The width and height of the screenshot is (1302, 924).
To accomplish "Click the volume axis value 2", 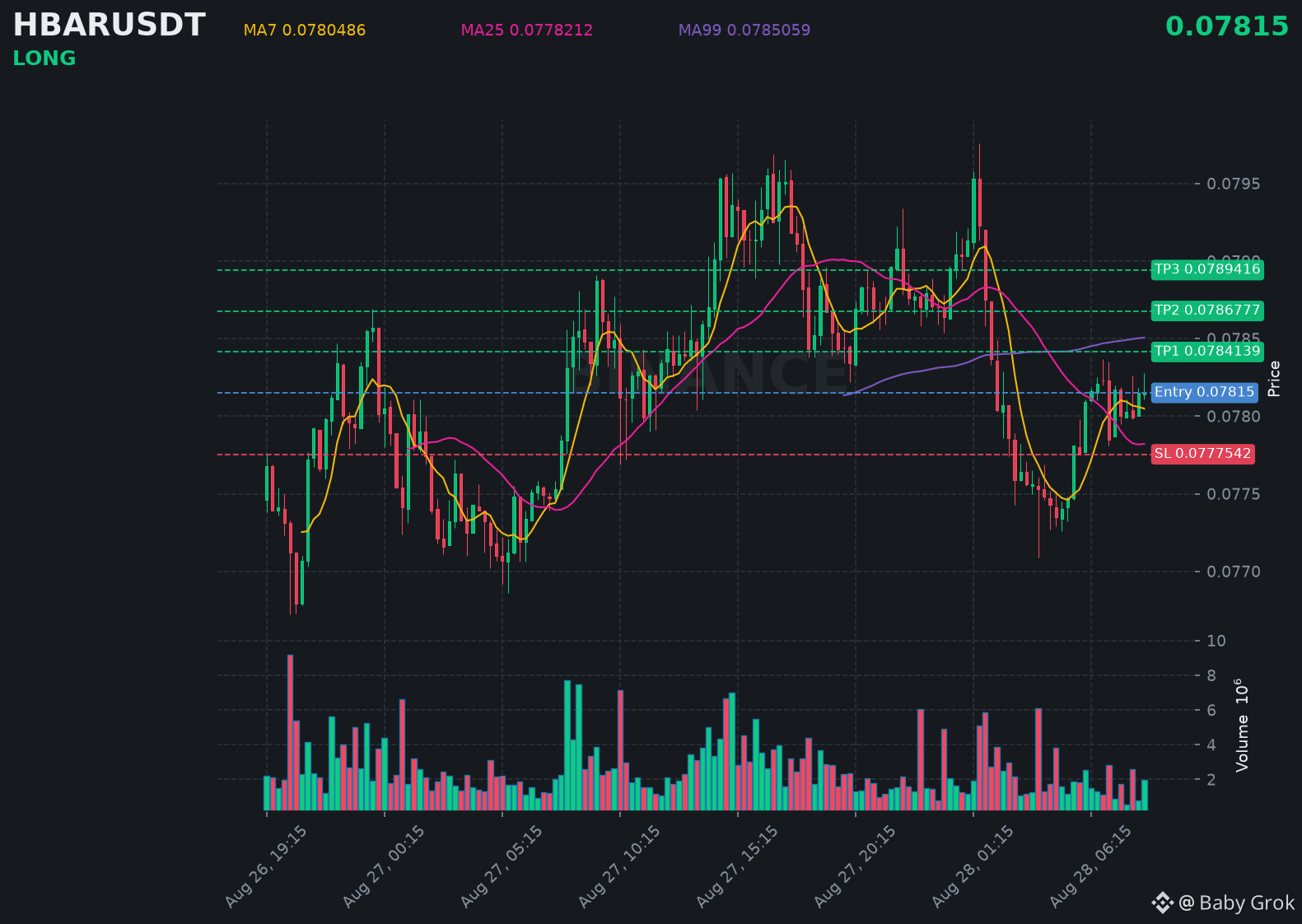I will pyautogui.click(x=1211, y=779).
